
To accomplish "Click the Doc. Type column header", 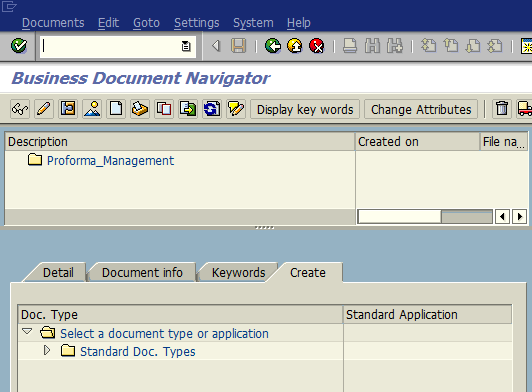I will [x=180, y=315].
